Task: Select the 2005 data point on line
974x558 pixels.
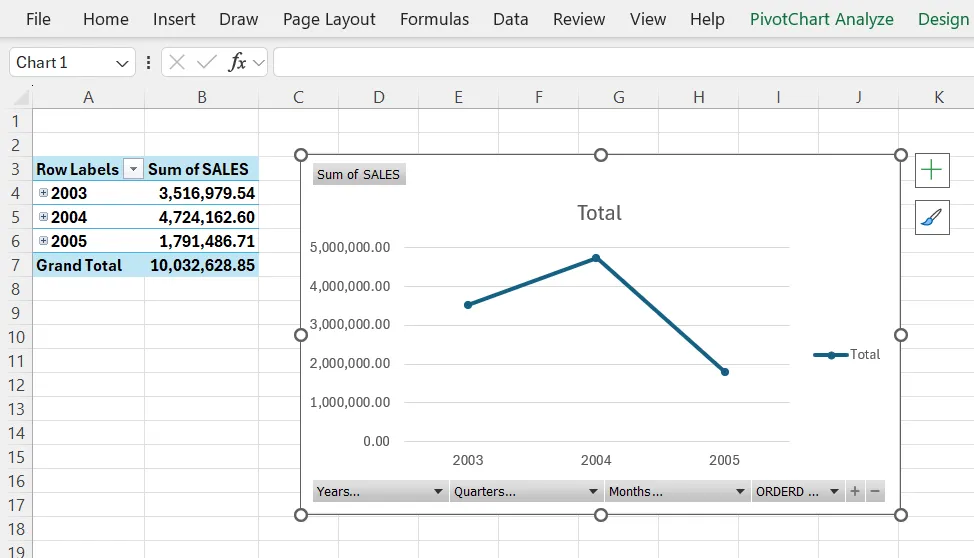Action: (x=725, y=372)
